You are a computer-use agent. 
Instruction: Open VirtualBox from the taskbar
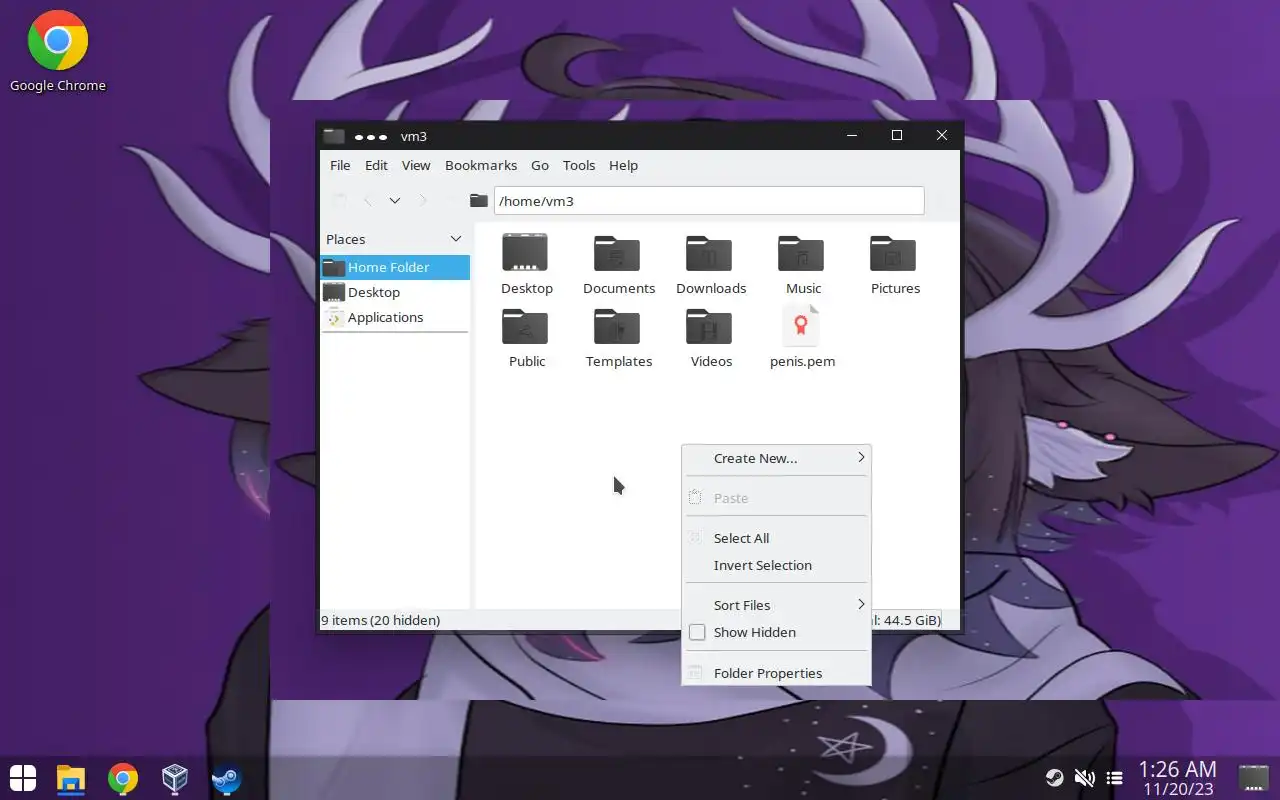pyautogui.click(x=175, y=778)
